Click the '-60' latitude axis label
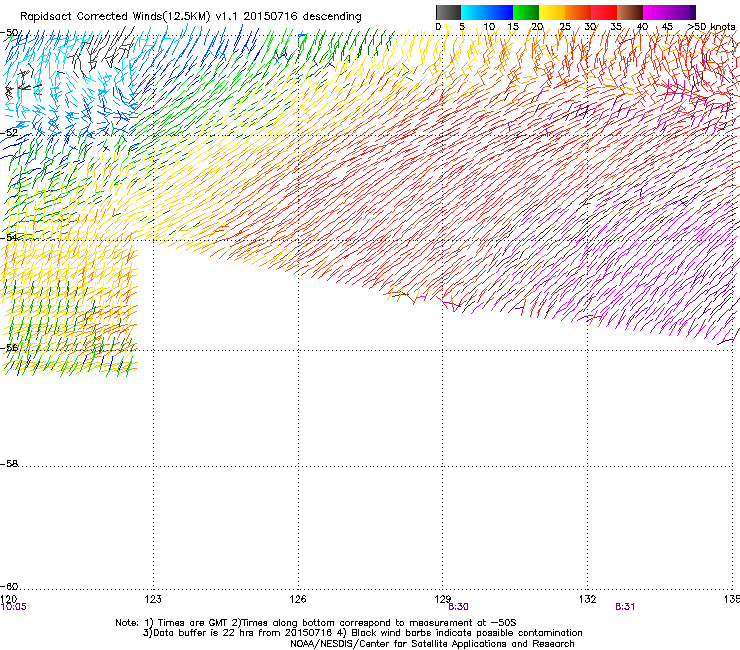This screenshot has width=740, height=650. 9,586
